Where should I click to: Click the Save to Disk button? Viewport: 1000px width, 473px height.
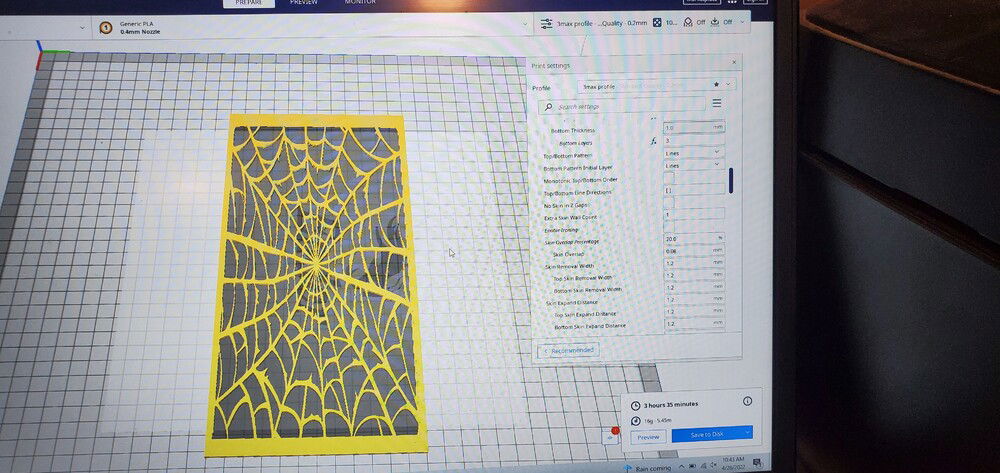tap(712, 433)
